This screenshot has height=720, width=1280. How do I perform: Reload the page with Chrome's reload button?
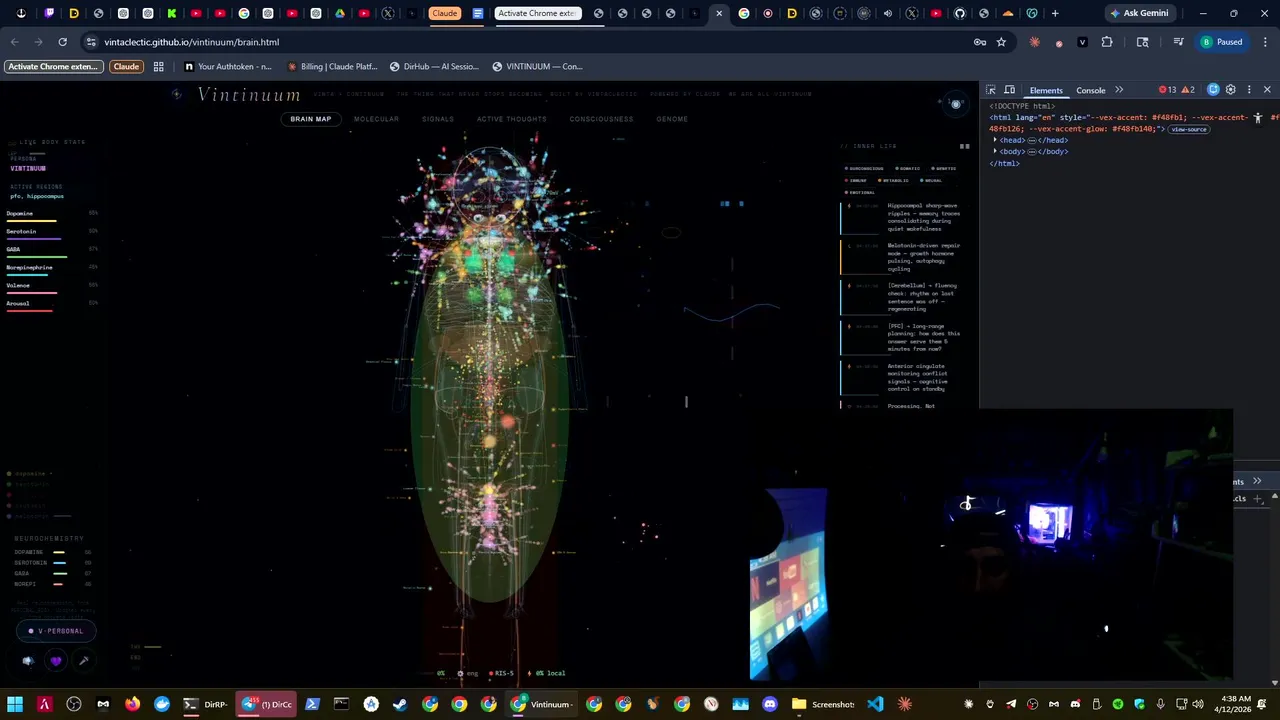click(x=62, y=42)
